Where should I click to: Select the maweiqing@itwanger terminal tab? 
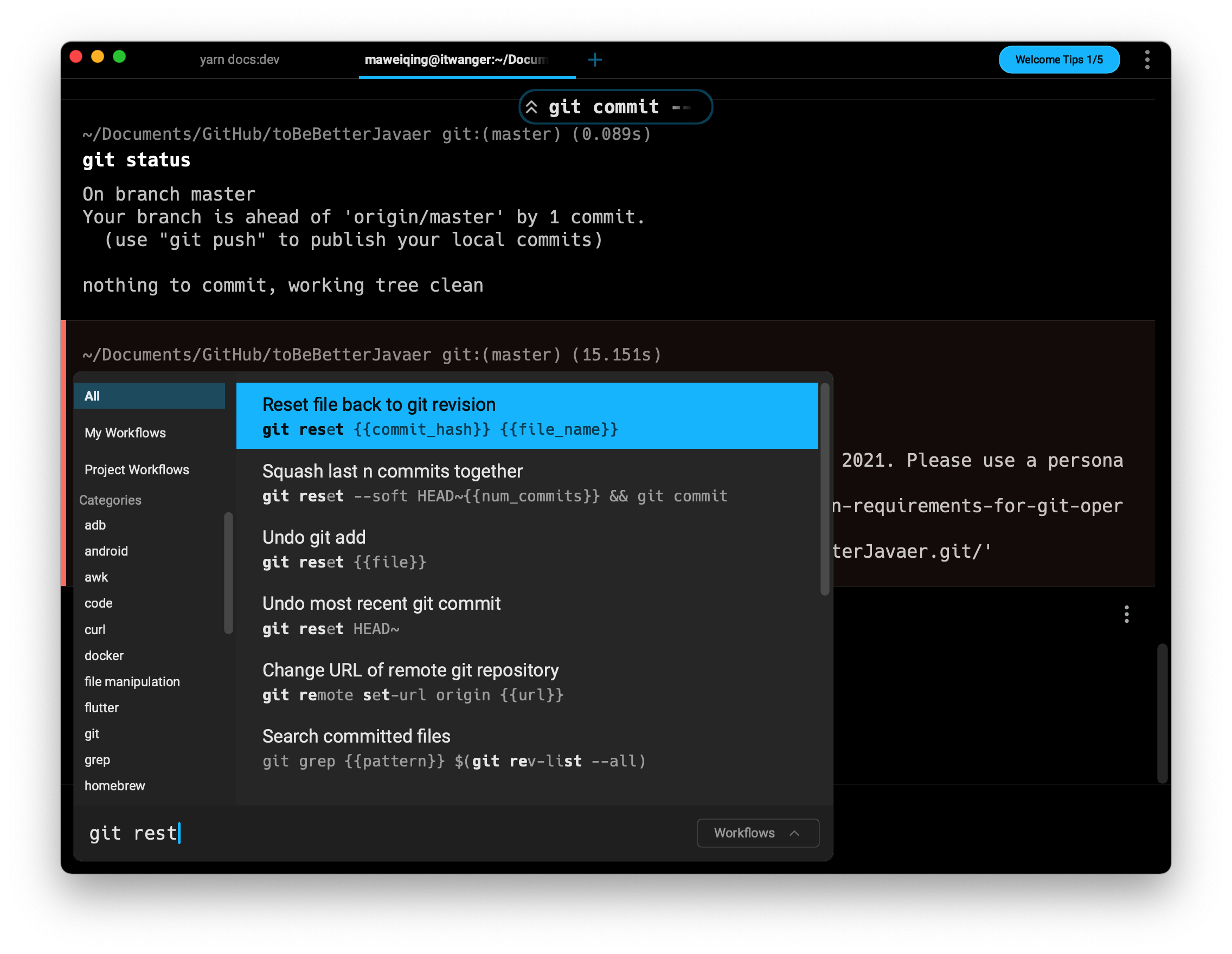456,59
